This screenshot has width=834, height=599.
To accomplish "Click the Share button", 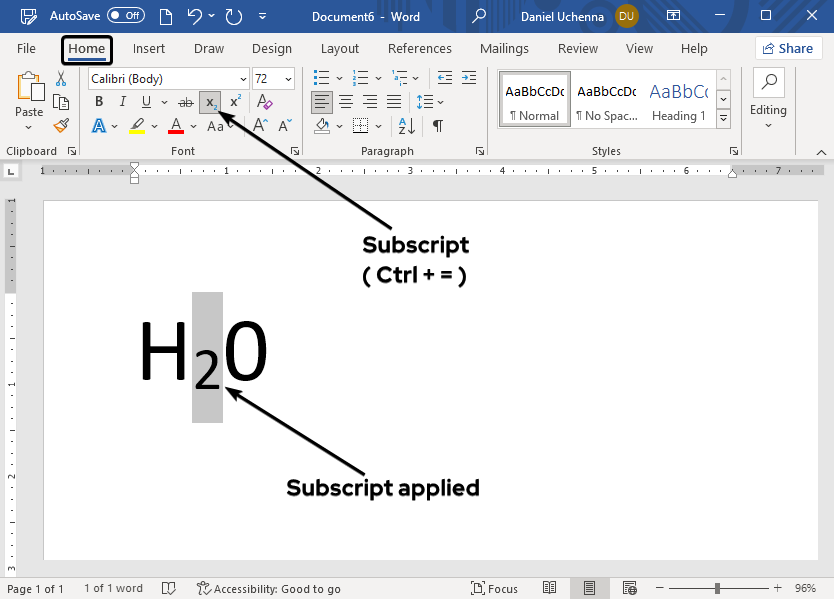I will [787, 48].
